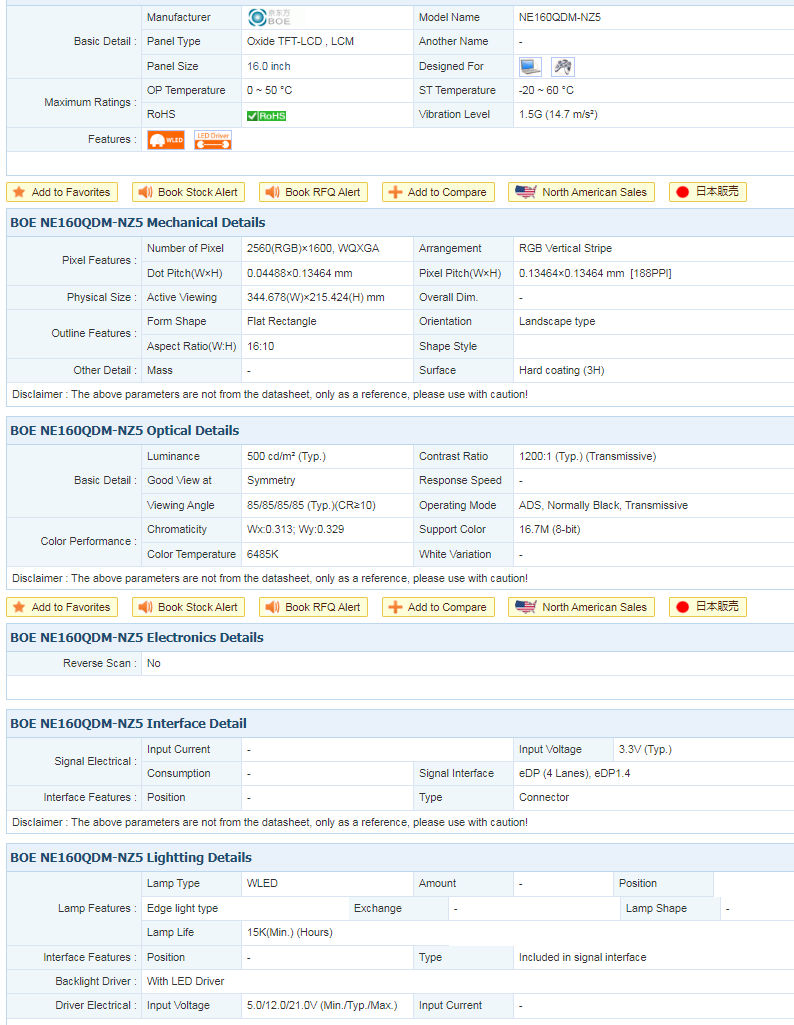Click vibration level 1.5G value
The height and width of the screenshot is (1025, 794).
[x=558, y=114]
